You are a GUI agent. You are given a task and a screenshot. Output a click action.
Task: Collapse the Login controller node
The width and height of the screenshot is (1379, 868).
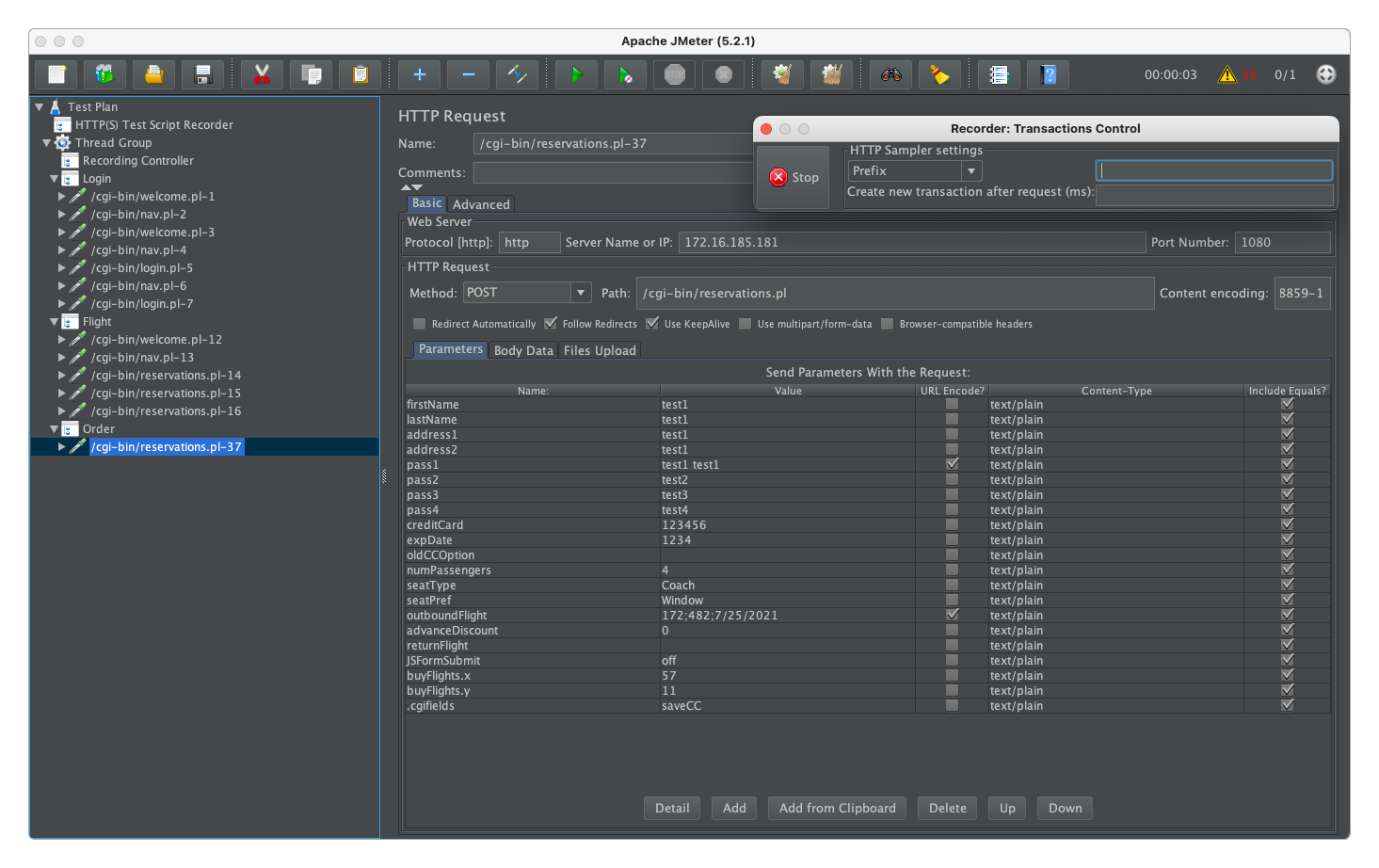[55, 179]
